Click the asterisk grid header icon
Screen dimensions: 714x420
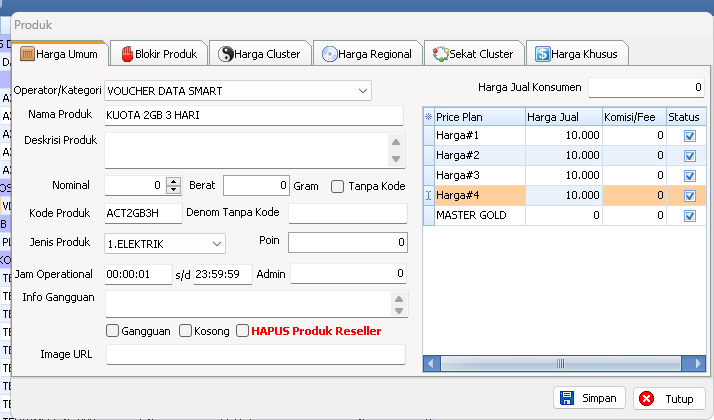428,117
